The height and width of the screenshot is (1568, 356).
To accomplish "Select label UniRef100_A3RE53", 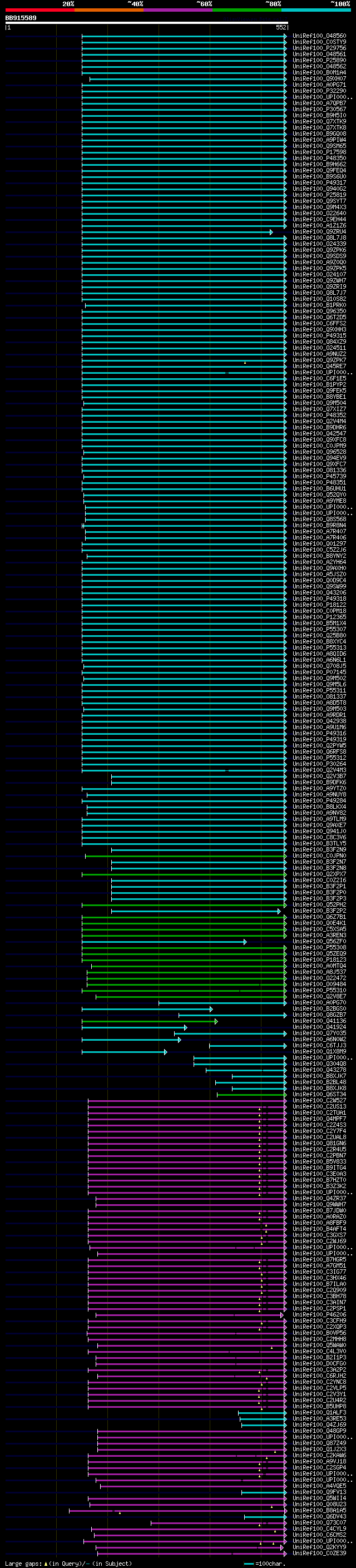I will (319, 1419).
